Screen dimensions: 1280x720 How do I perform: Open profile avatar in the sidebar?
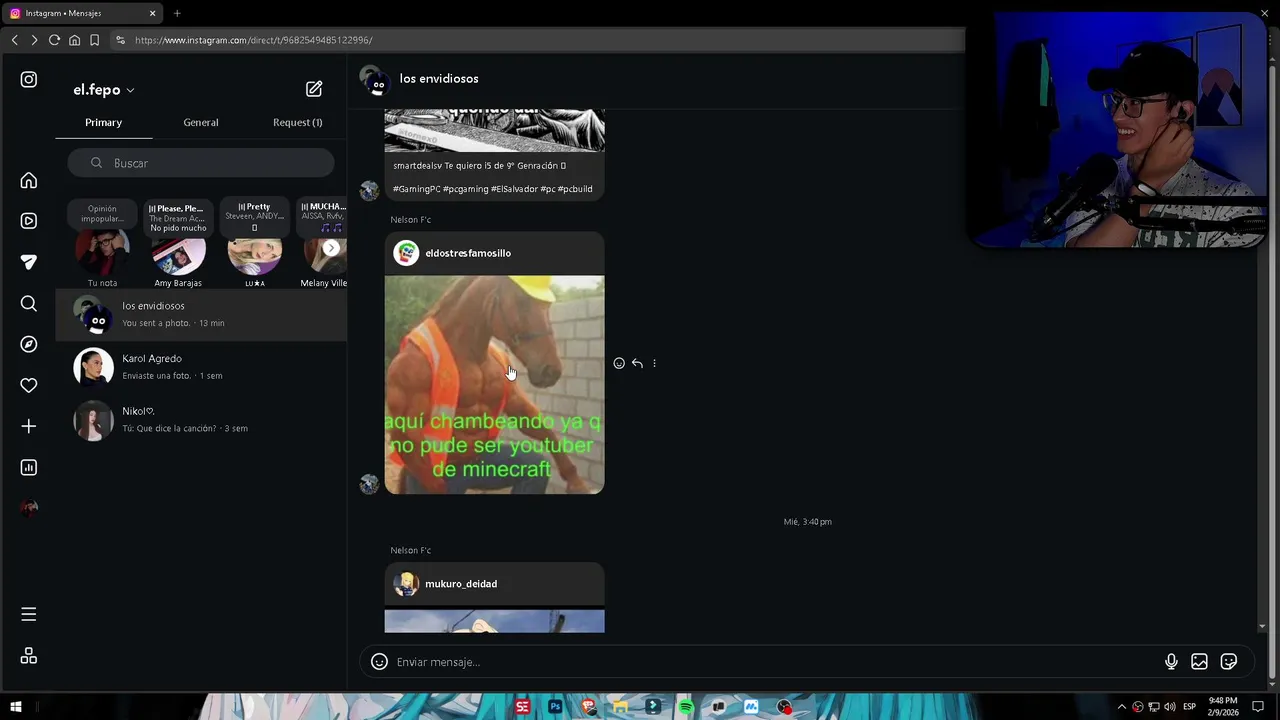[29, 508]
